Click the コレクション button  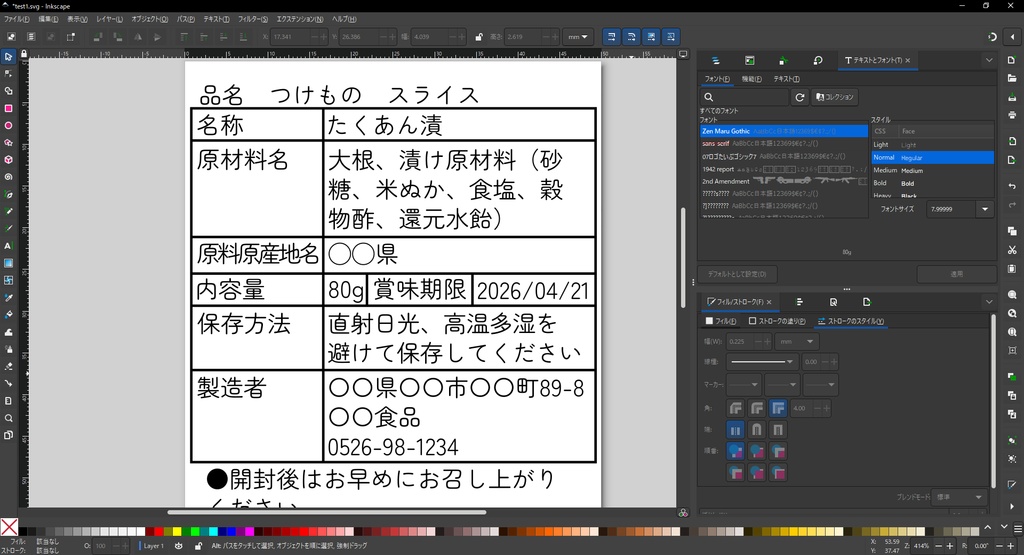pos(835,97)
